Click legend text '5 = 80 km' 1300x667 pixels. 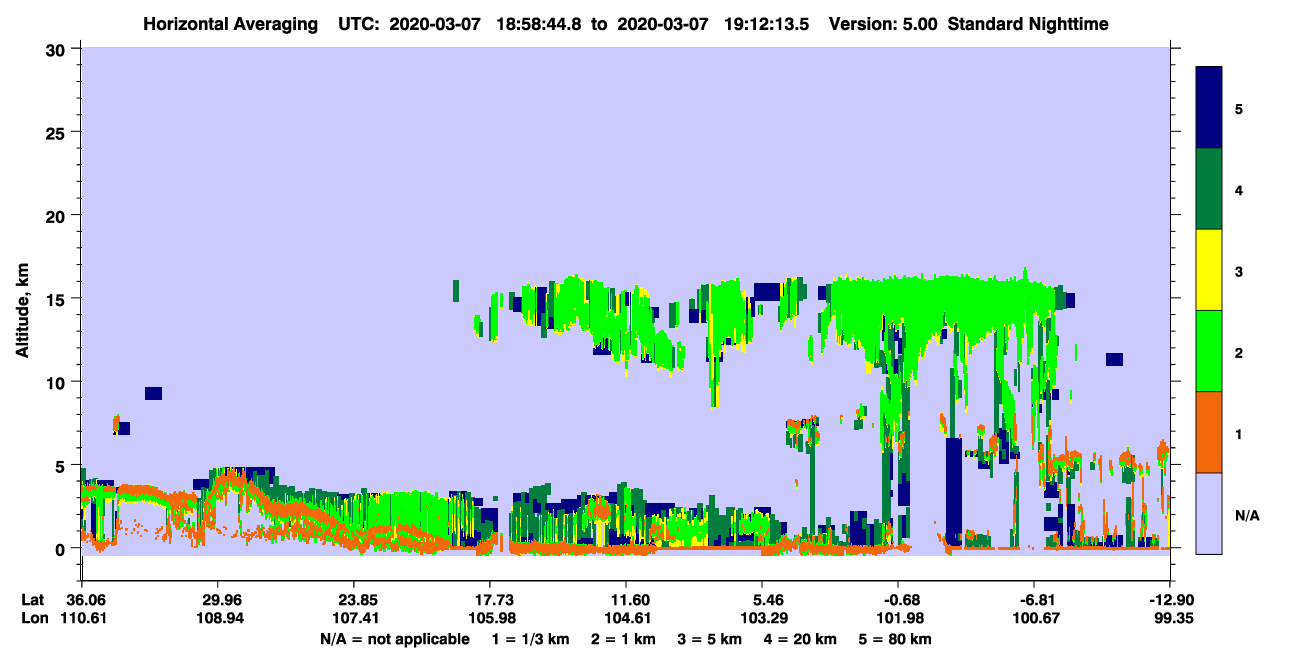click(896, 639)
